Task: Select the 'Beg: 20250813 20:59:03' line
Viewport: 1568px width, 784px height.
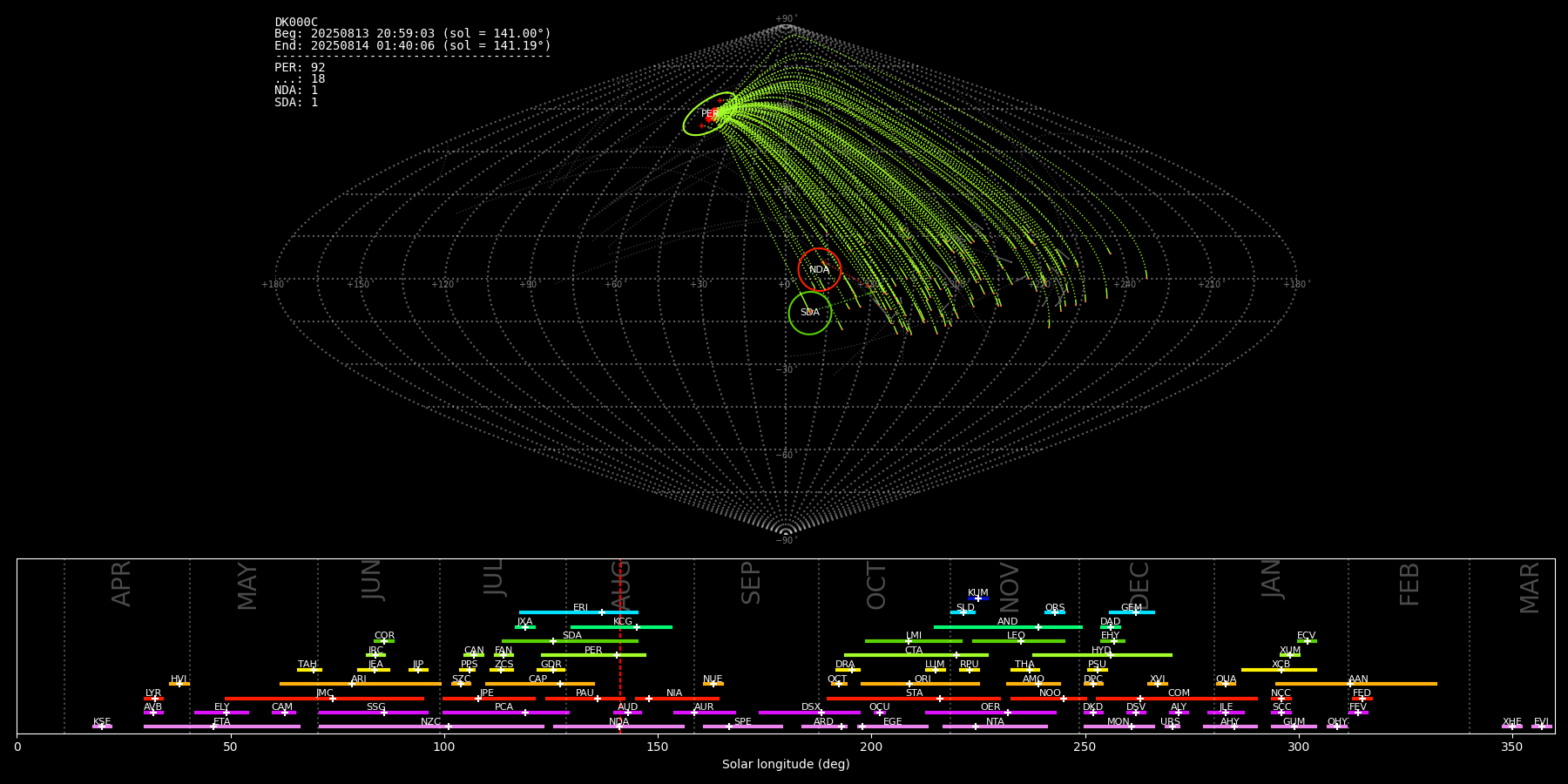Action: click(413, 34)
